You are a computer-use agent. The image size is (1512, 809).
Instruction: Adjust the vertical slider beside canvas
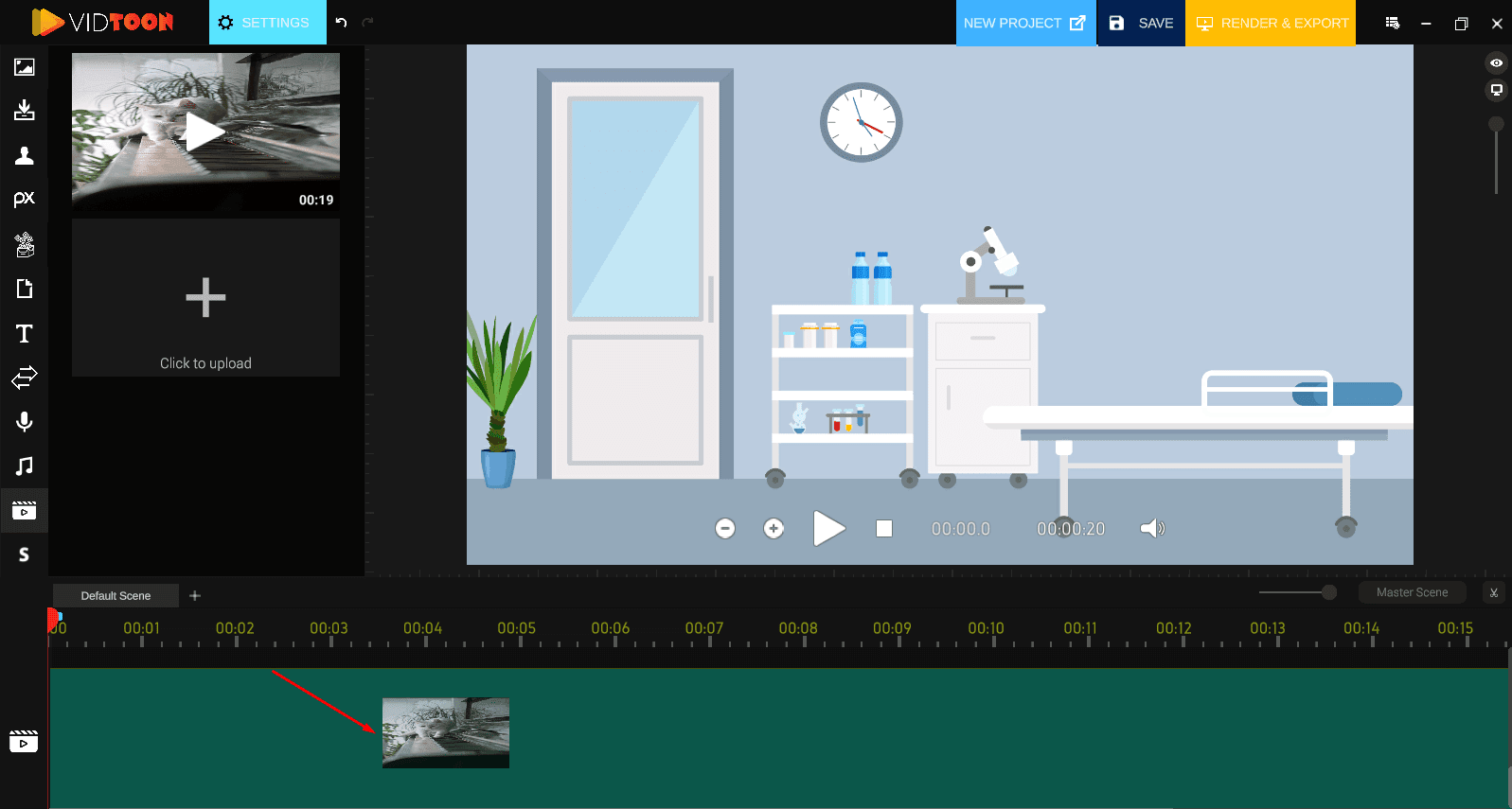tap(1496, 124)
